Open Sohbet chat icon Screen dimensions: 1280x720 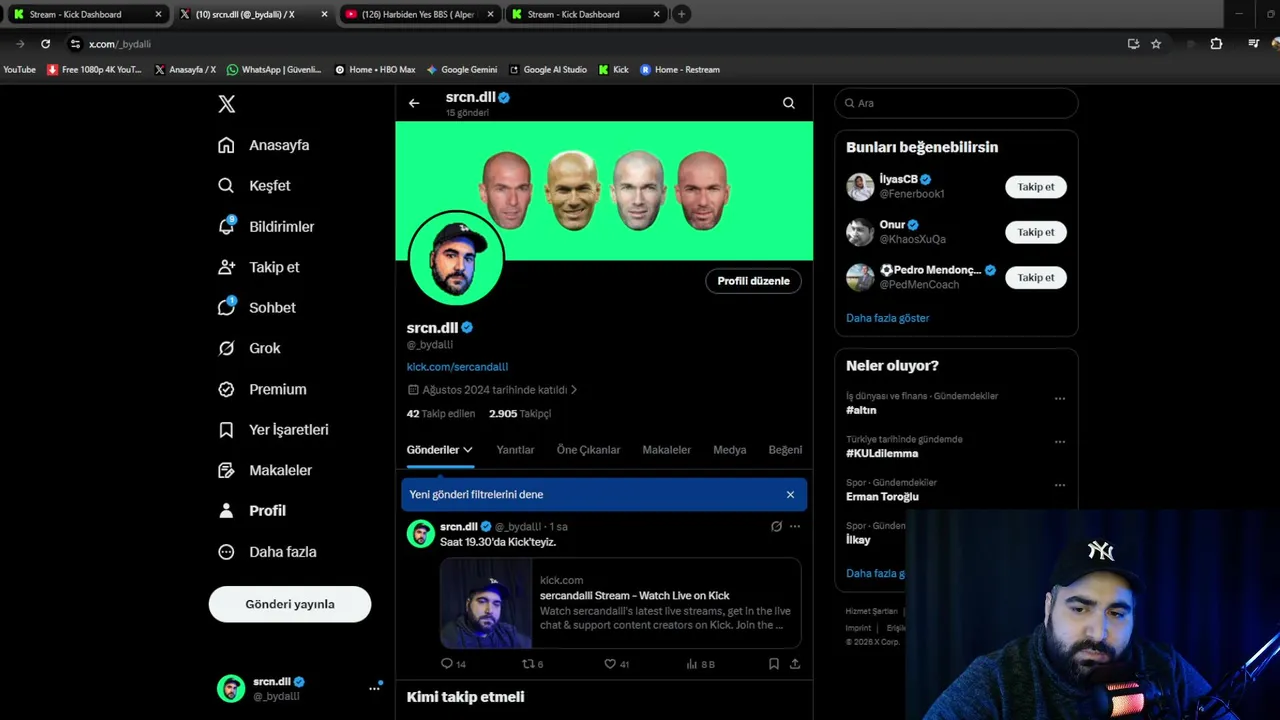click(x=227, y=307)
